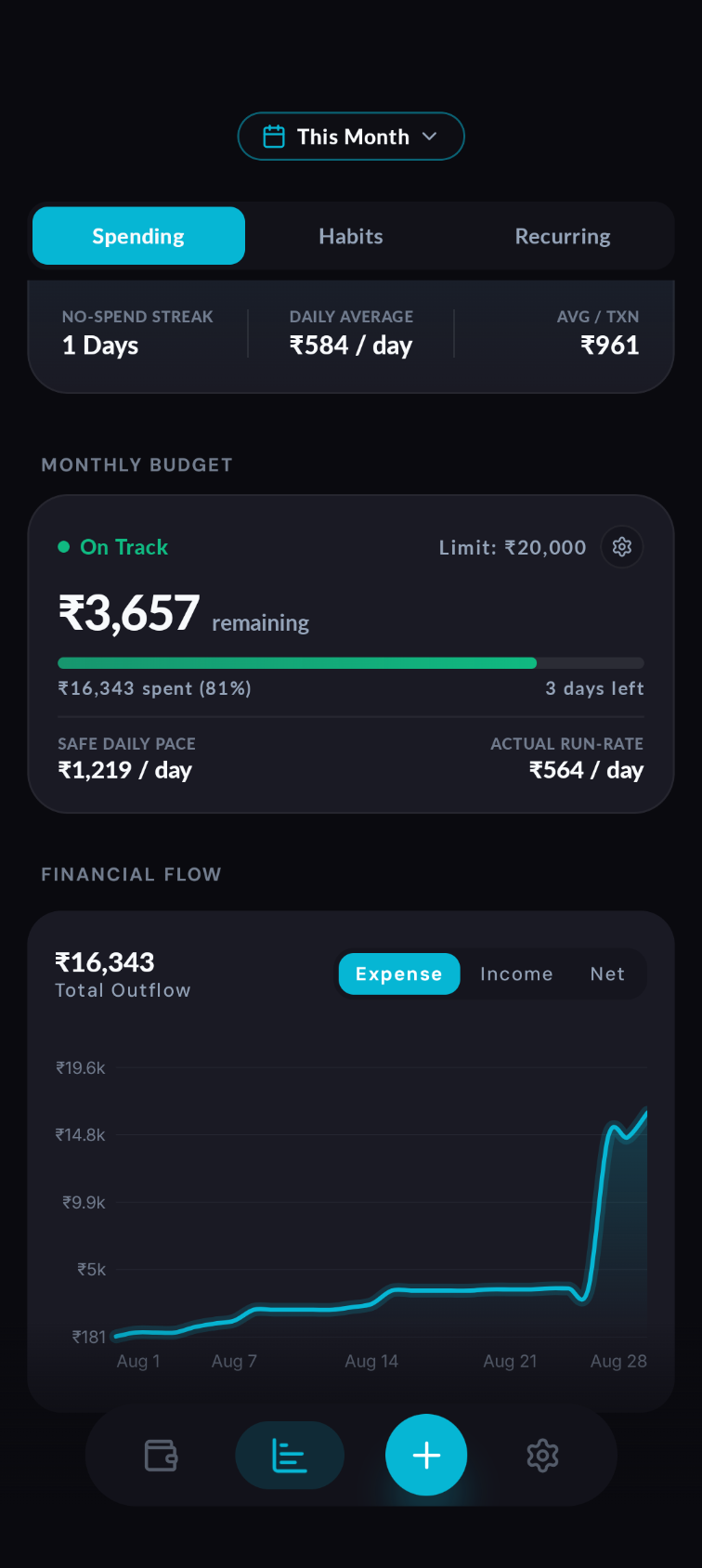
Task: Open the This Month period dropdown
Action: [351, 137]
